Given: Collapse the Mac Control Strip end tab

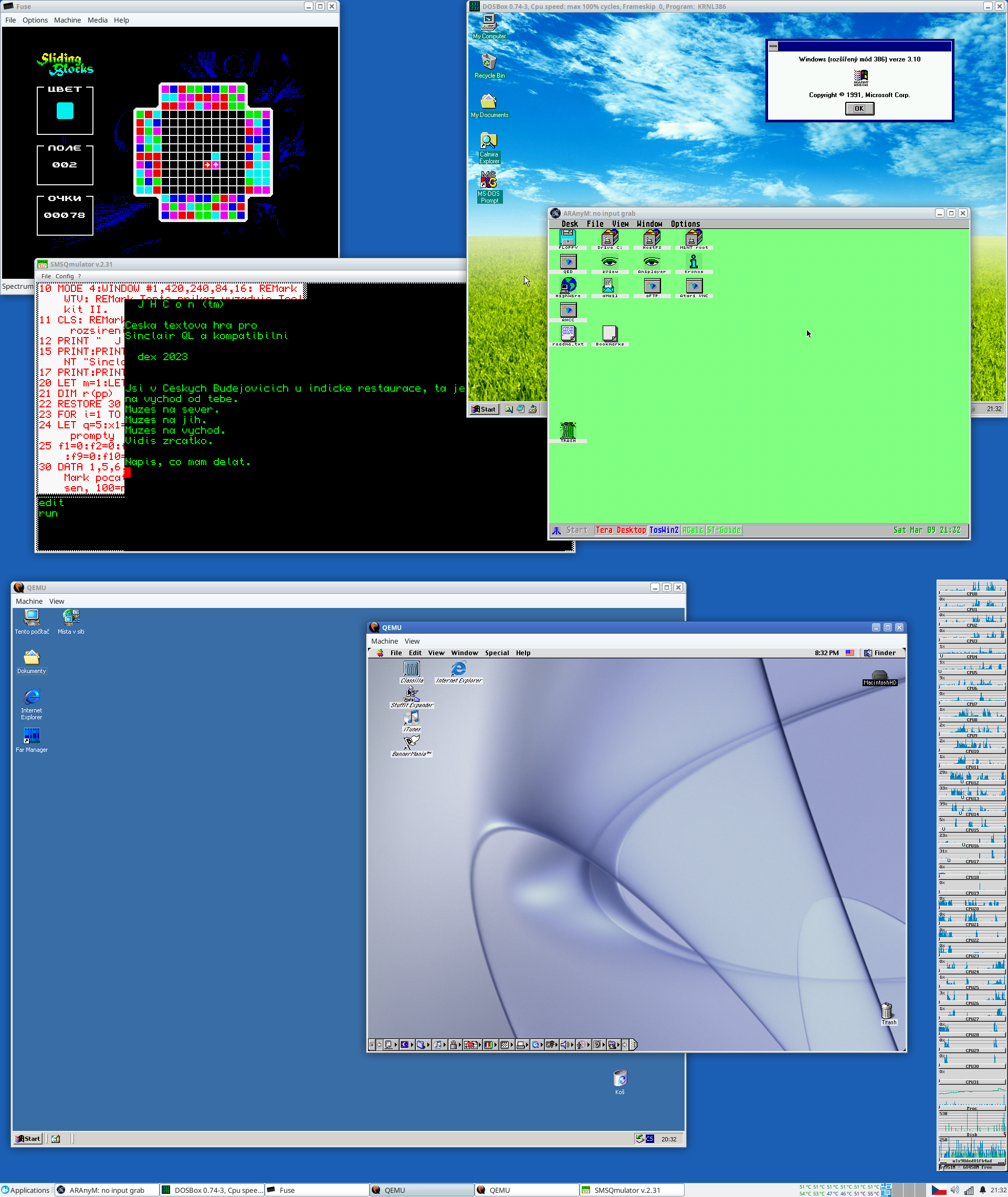Looking at the screenshot, I should (x=634, y=1045).
